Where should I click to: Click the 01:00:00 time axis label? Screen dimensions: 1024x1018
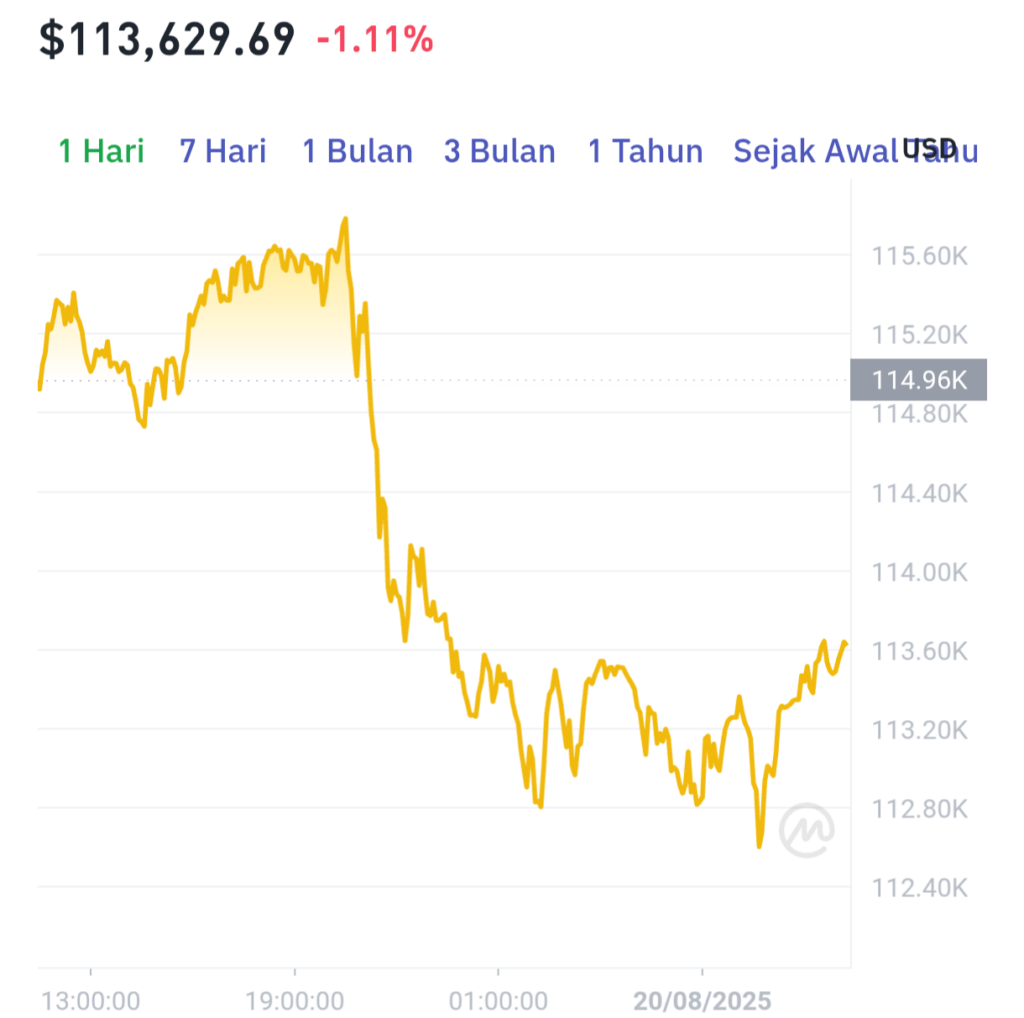[498, 1001]
